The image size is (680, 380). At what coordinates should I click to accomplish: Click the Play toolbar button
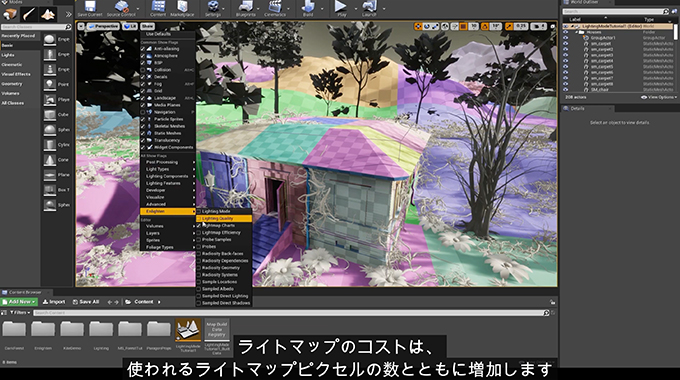[x=341, y=8]
